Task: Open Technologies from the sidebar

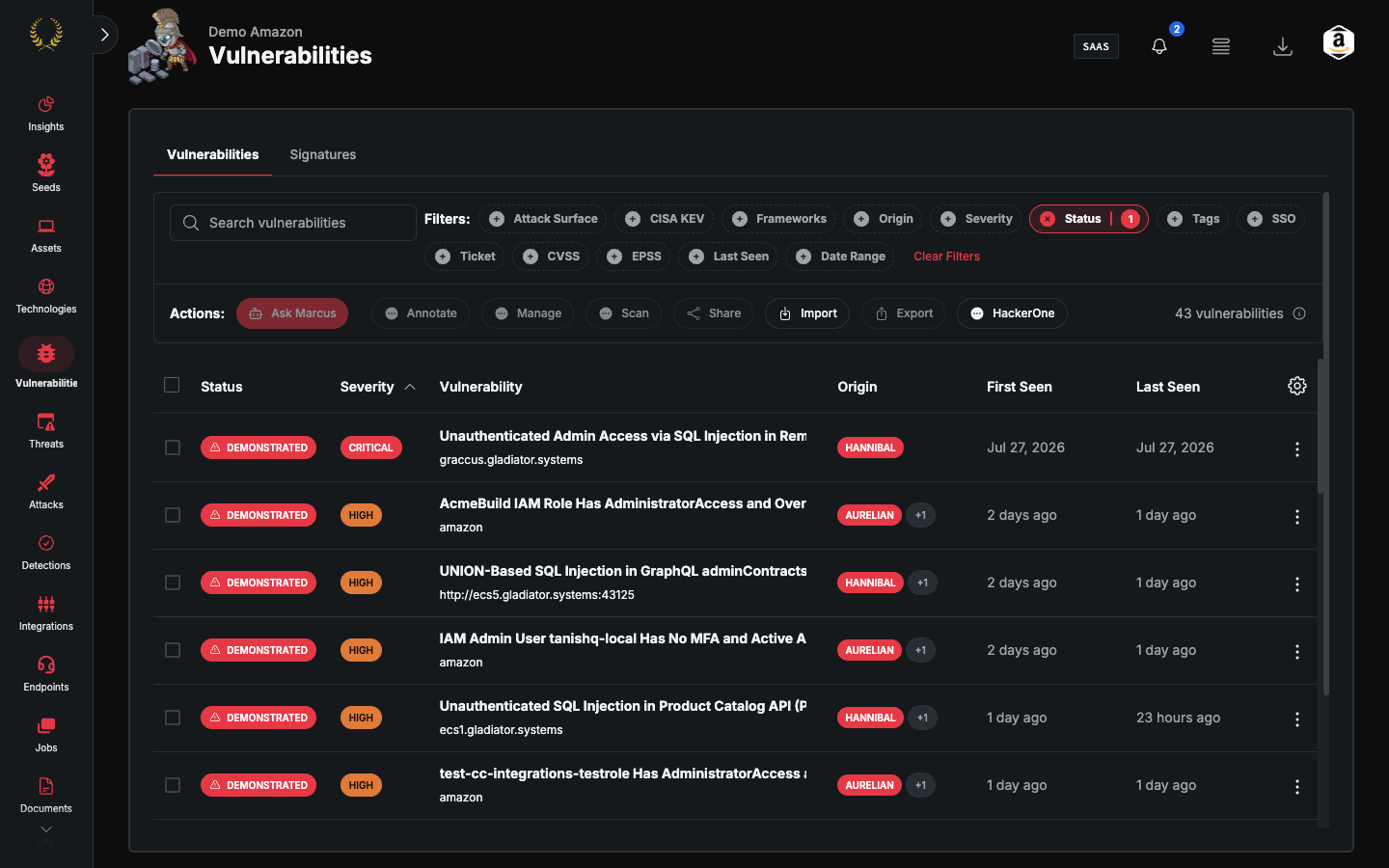Action: (x=45, y=295)
